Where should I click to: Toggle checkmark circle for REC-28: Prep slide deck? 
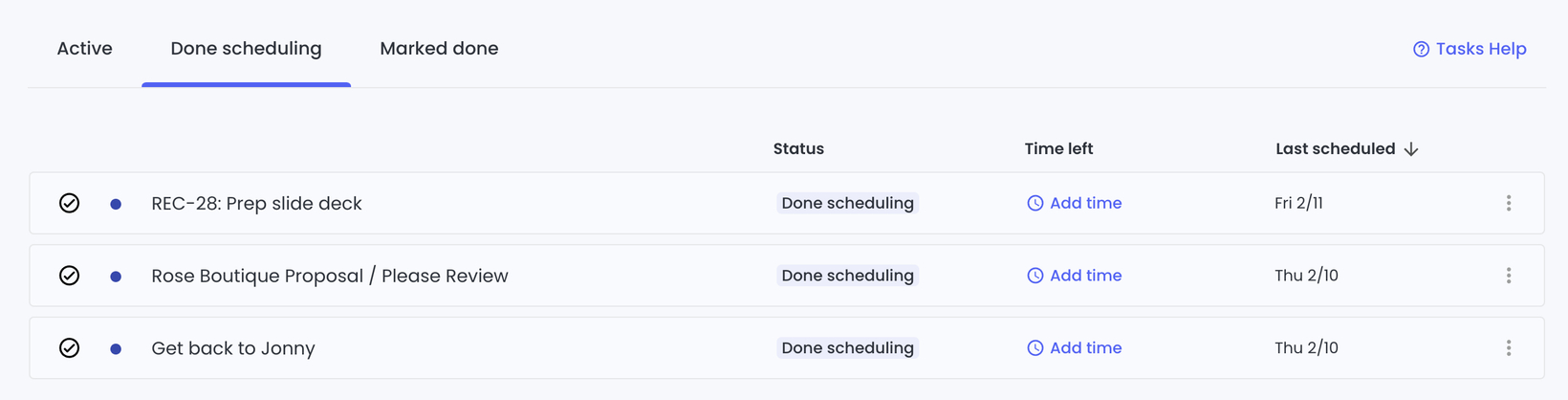click(69, 203)
